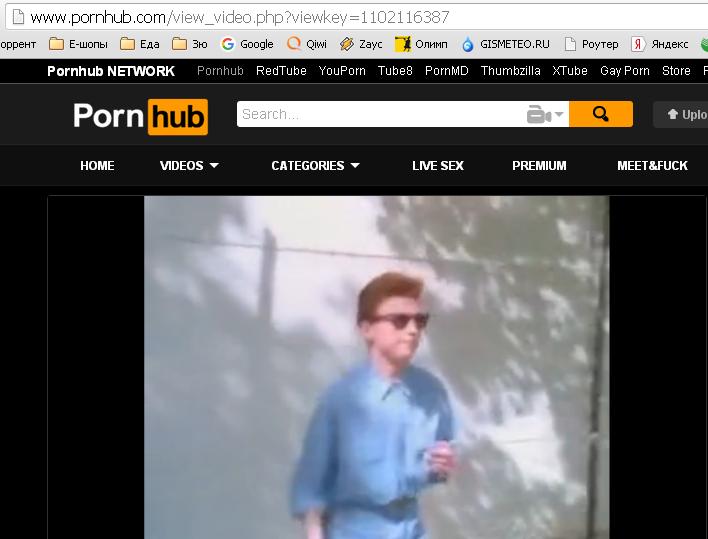This screenshot has height=539, width=708.
Task: Open the Zayc bookmark
Action: click(x=361, y=44)
